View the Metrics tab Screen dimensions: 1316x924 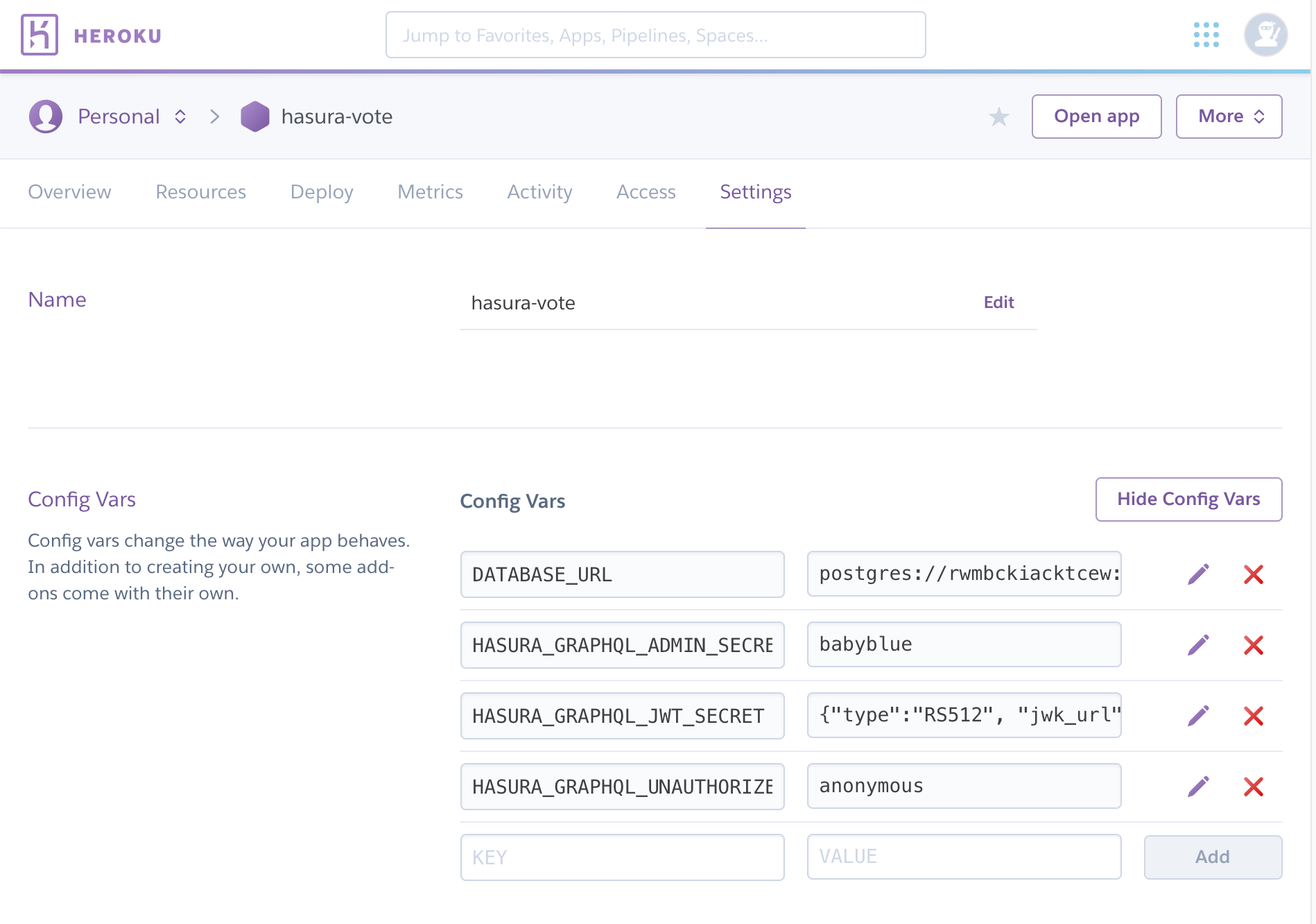430,192
